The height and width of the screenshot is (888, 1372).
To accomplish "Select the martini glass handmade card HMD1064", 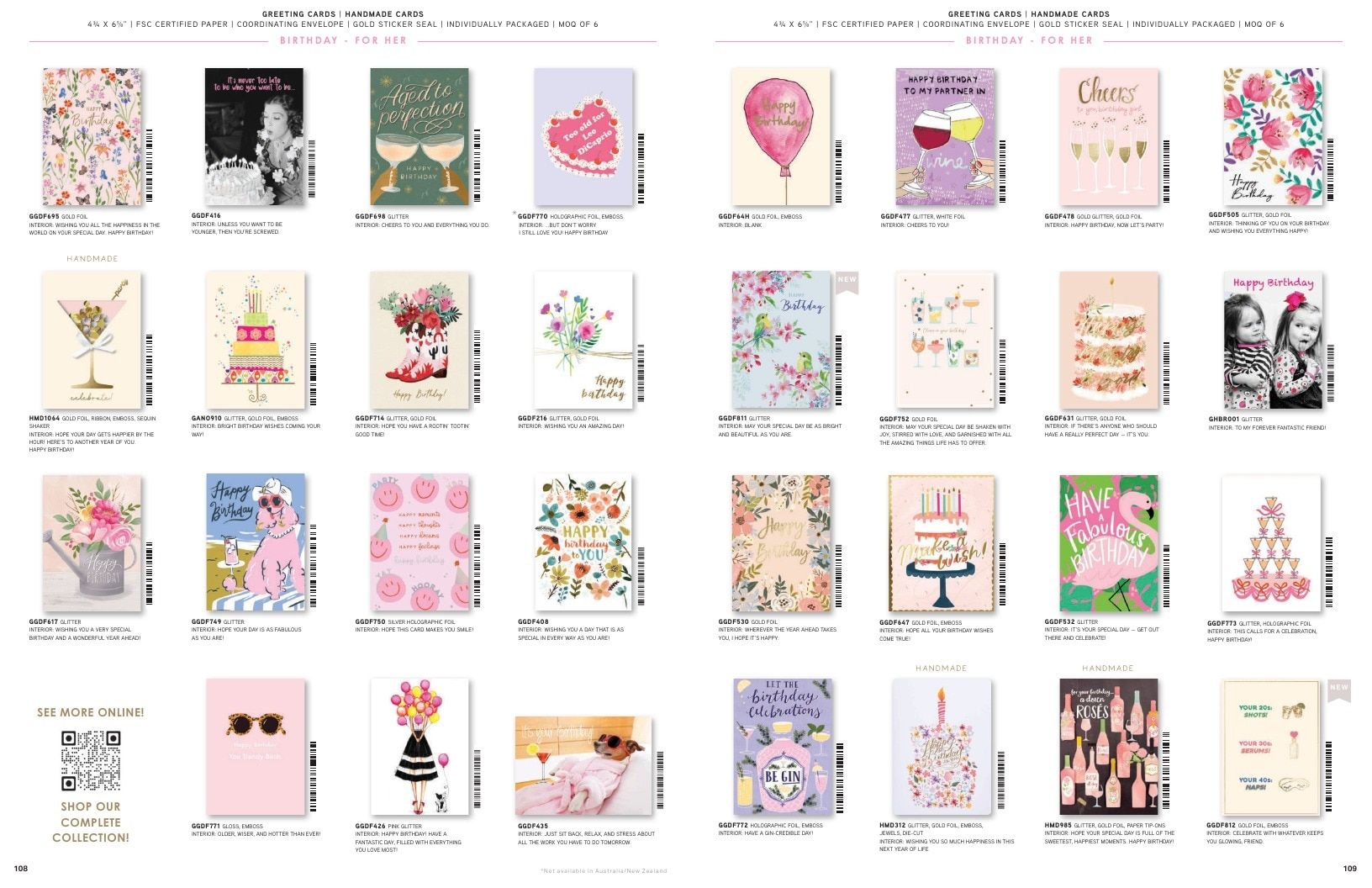I will [92, 341].
